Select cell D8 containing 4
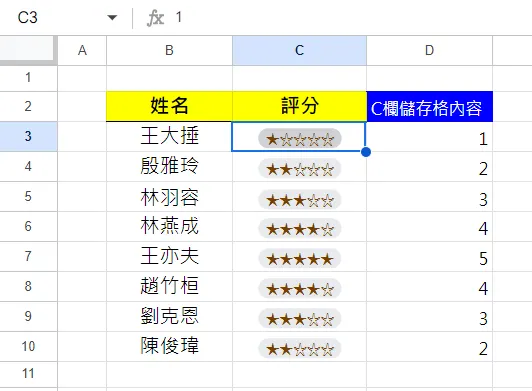 click(430, 286)
